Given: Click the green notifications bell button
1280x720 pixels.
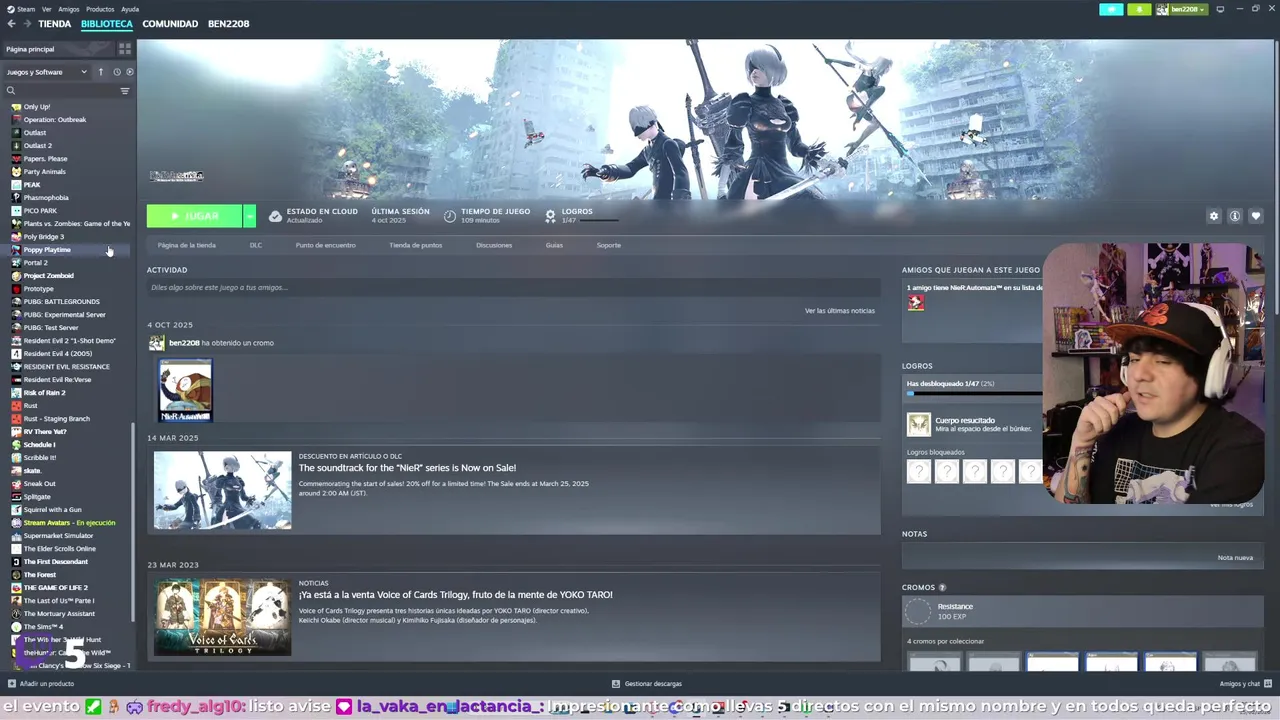Looking at the screenshot, I should tap(1139, 9).
